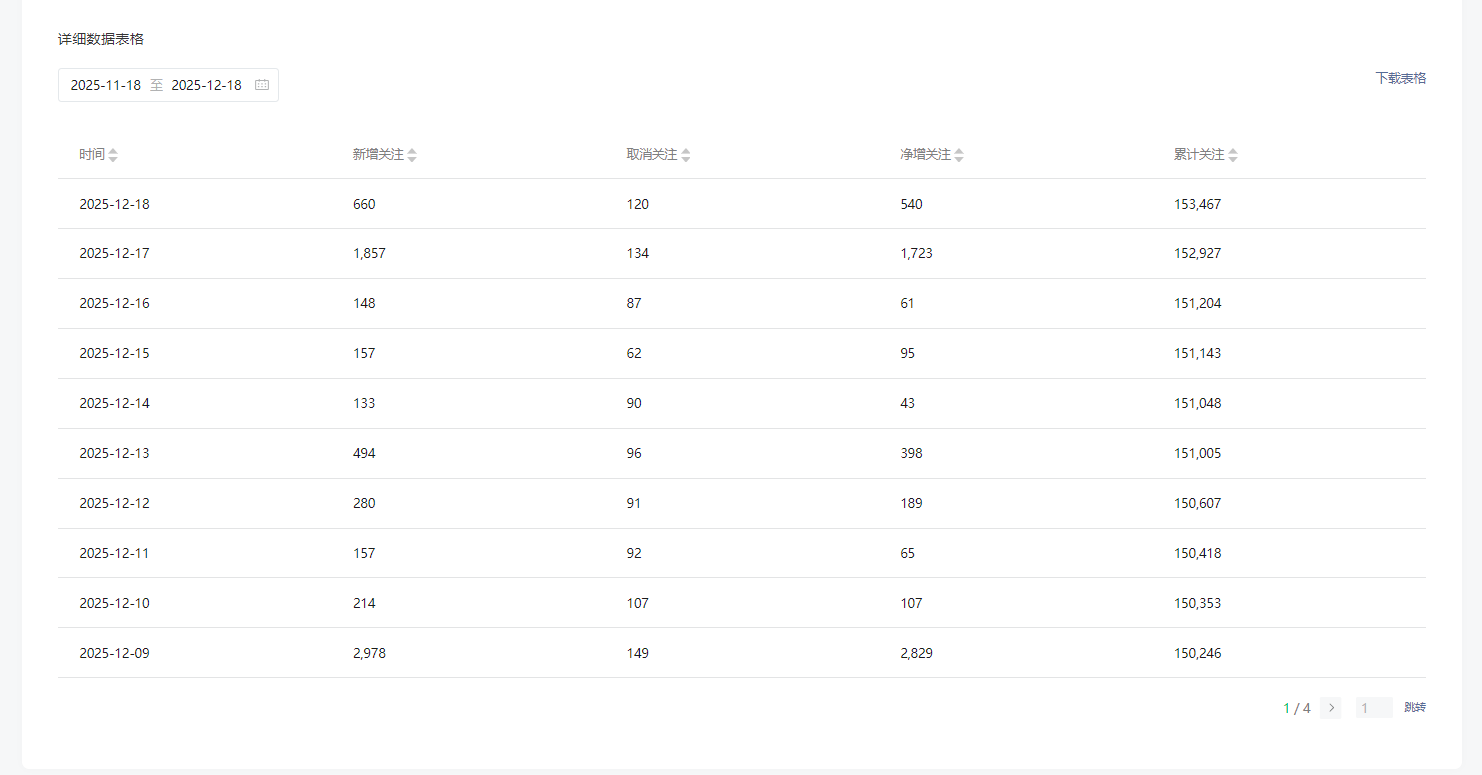Sort by 净增关注 using its arrows
Image resolution: width=1482 pixels, height=775 pixels.
(x=959, y=155)
